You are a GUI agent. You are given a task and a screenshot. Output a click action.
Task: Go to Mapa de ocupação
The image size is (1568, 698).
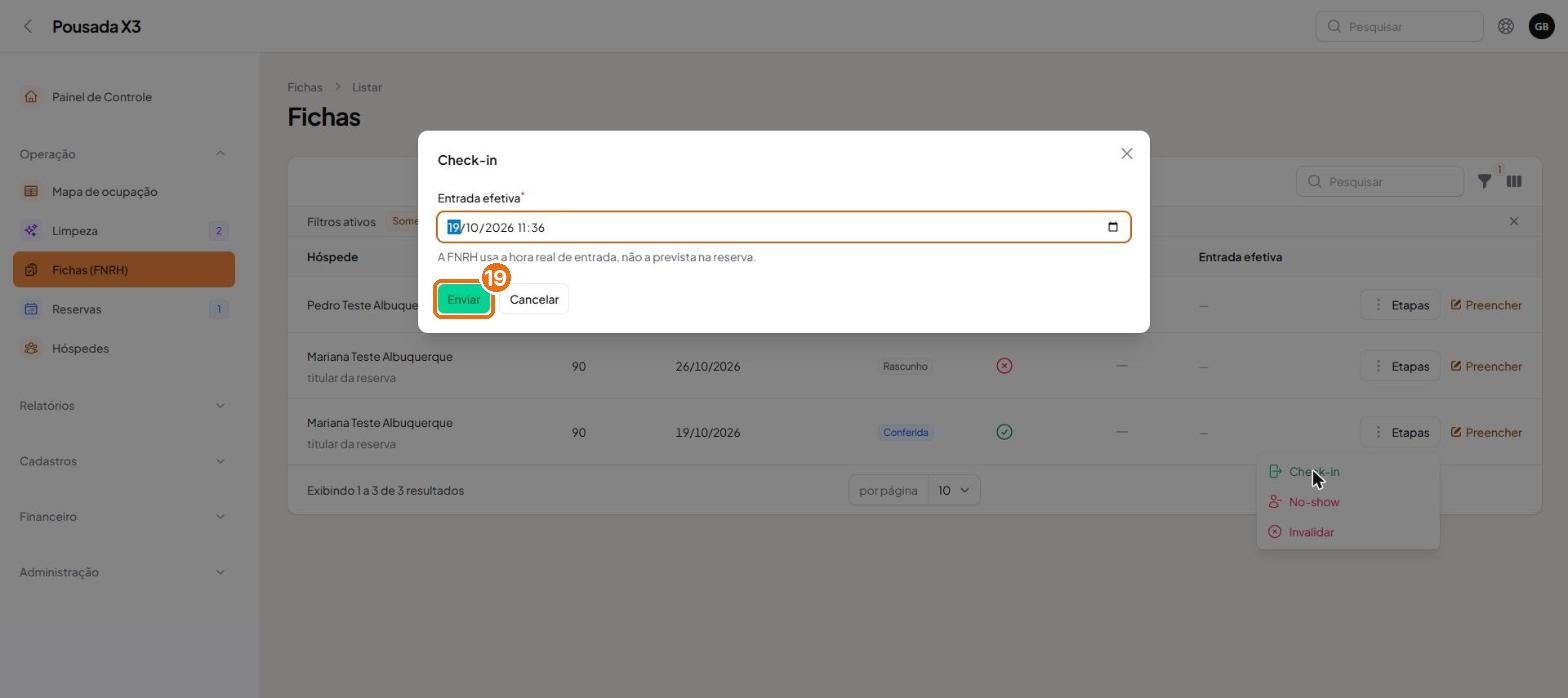[124, 192]
